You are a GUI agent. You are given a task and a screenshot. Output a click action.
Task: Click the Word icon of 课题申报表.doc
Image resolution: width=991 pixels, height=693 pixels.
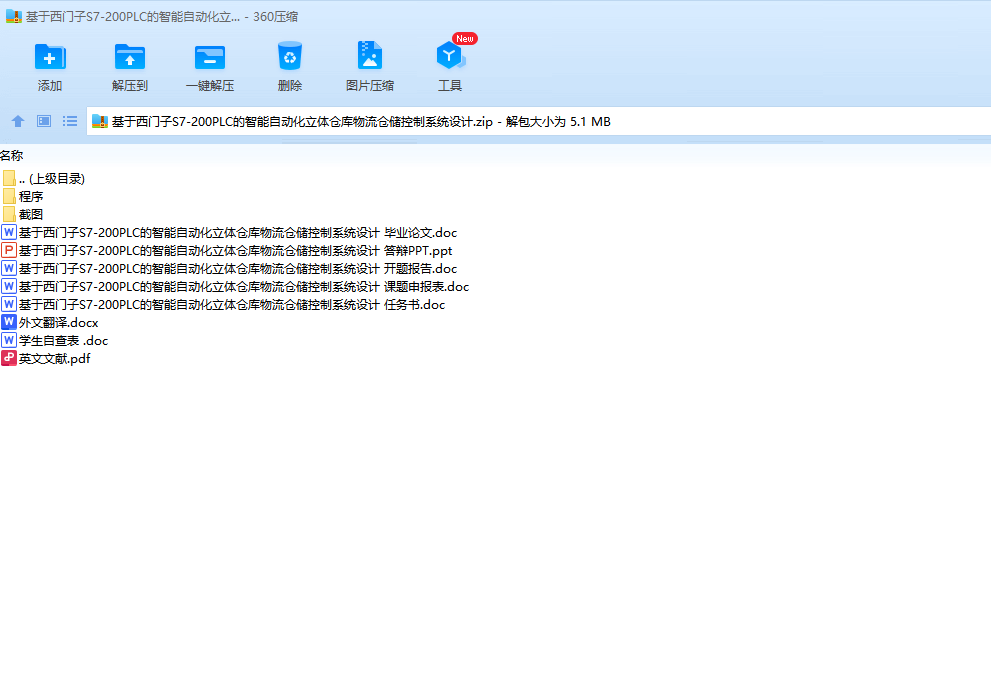coord(9,286)
